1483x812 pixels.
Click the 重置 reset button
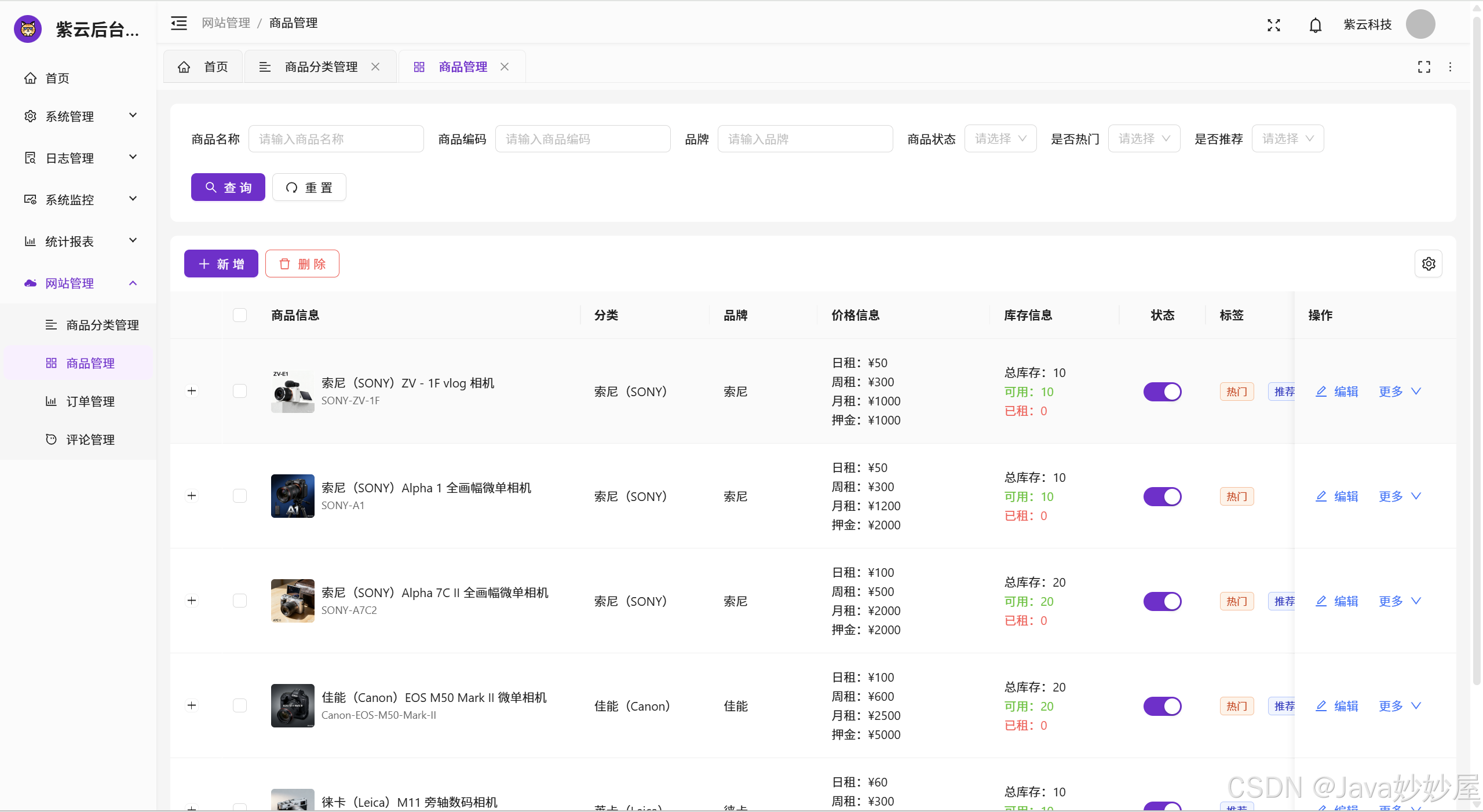pyautogui.click(x=309, y=187)
